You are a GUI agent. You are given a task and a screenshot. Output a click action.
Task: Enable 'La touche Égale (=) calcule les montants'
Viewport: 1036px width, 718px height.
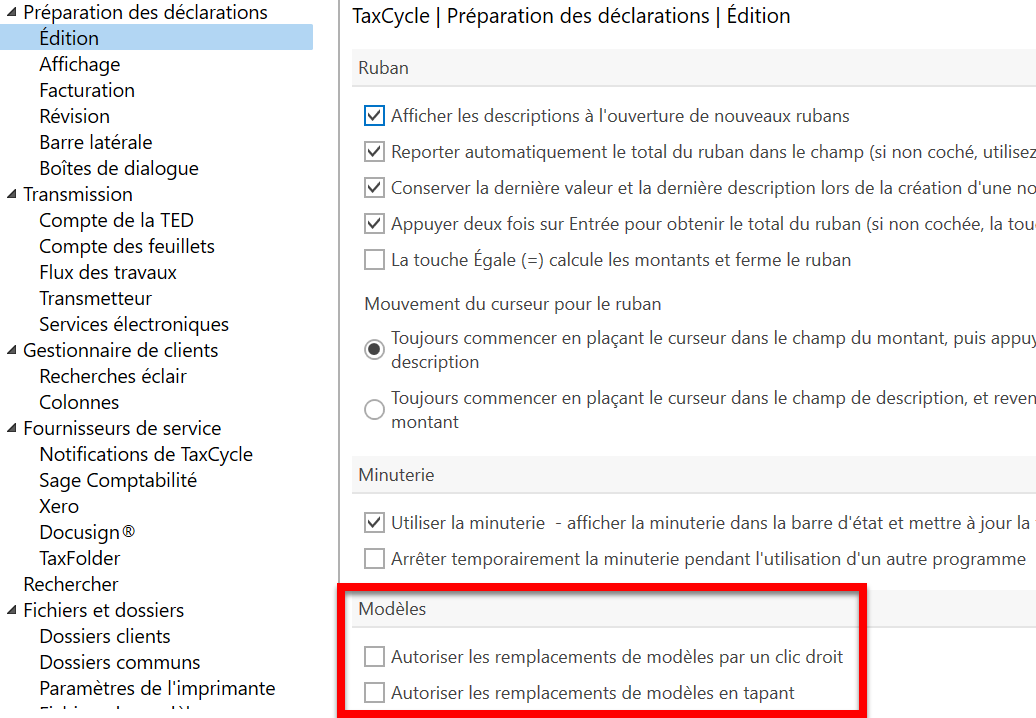pyautogui.click(x=374, y=259)
